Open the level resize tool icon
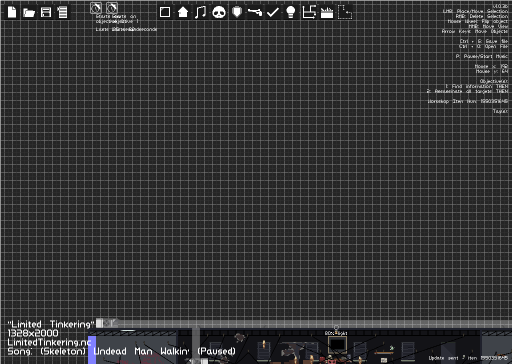Viewport: 512px width, 364px height. [x=309, y=12]
